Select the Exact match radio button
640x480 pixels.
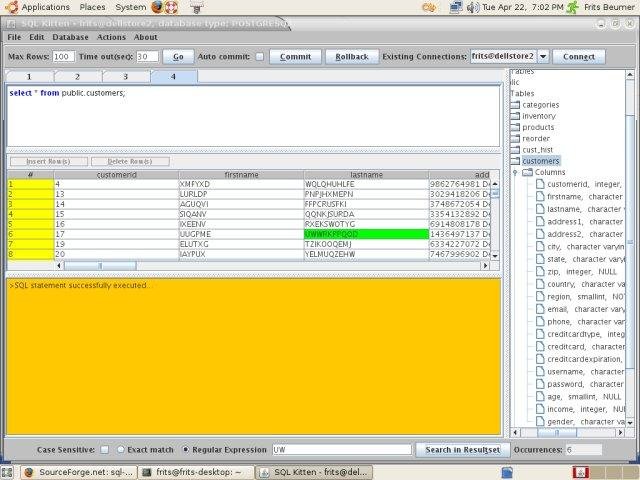(120, 450)
